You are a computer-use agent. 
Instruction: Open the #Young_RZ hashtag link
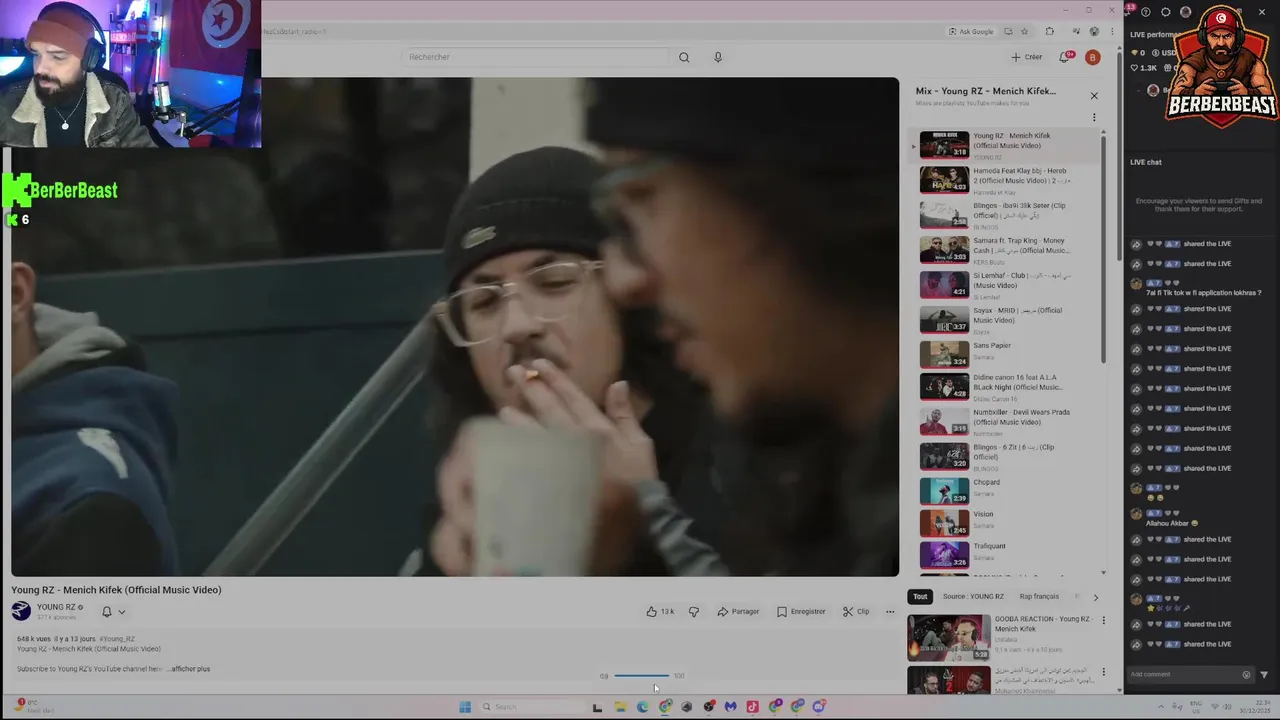117,639
